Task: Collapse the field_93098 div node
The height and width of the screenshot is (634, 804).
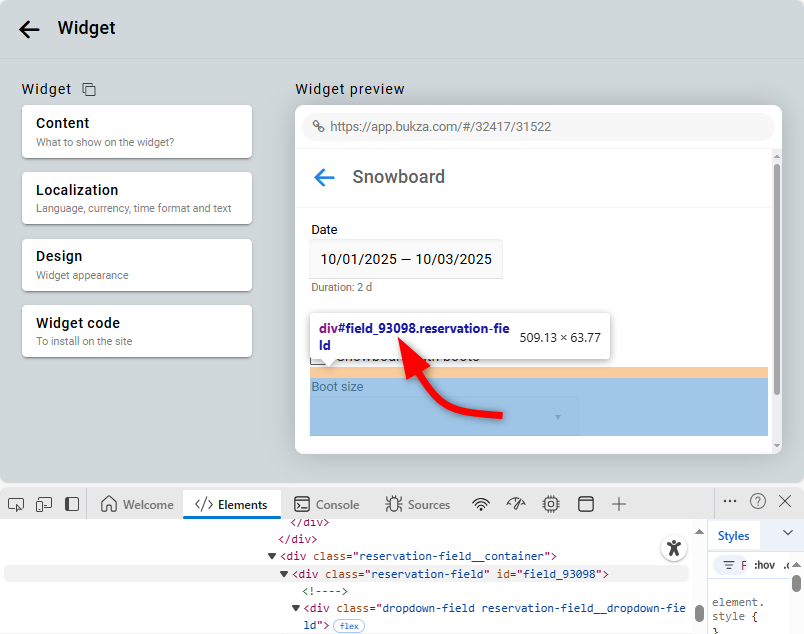Action: click(284, 574)
